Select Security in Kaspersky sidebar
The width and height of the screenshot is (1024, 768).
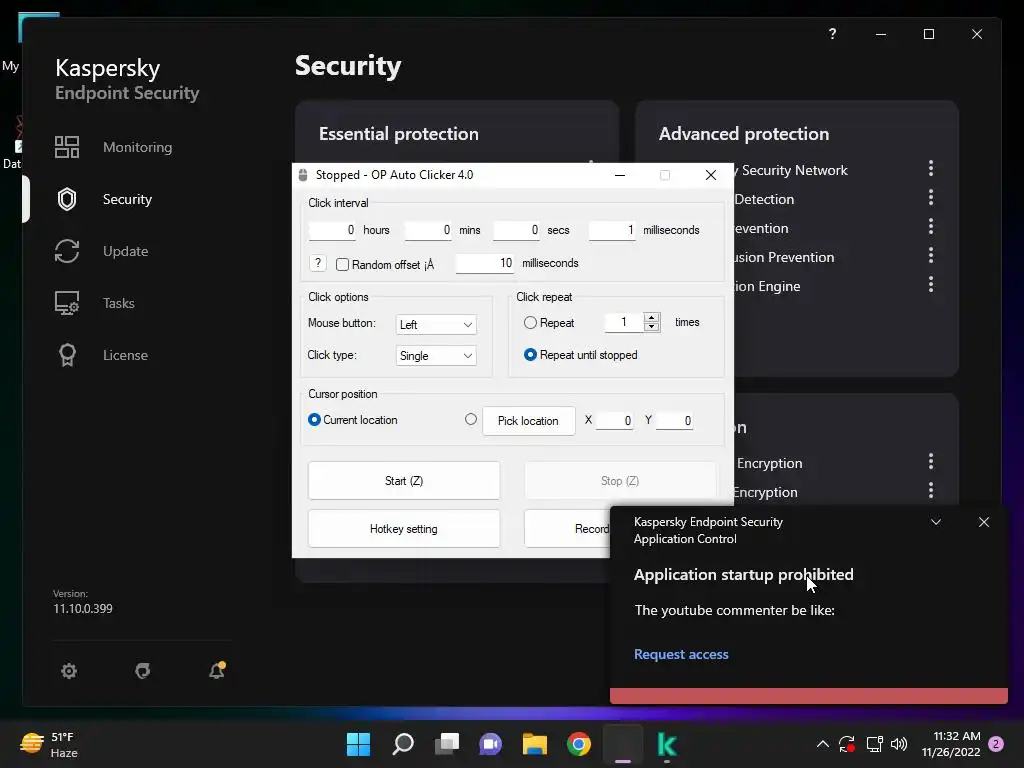point(127,199)
